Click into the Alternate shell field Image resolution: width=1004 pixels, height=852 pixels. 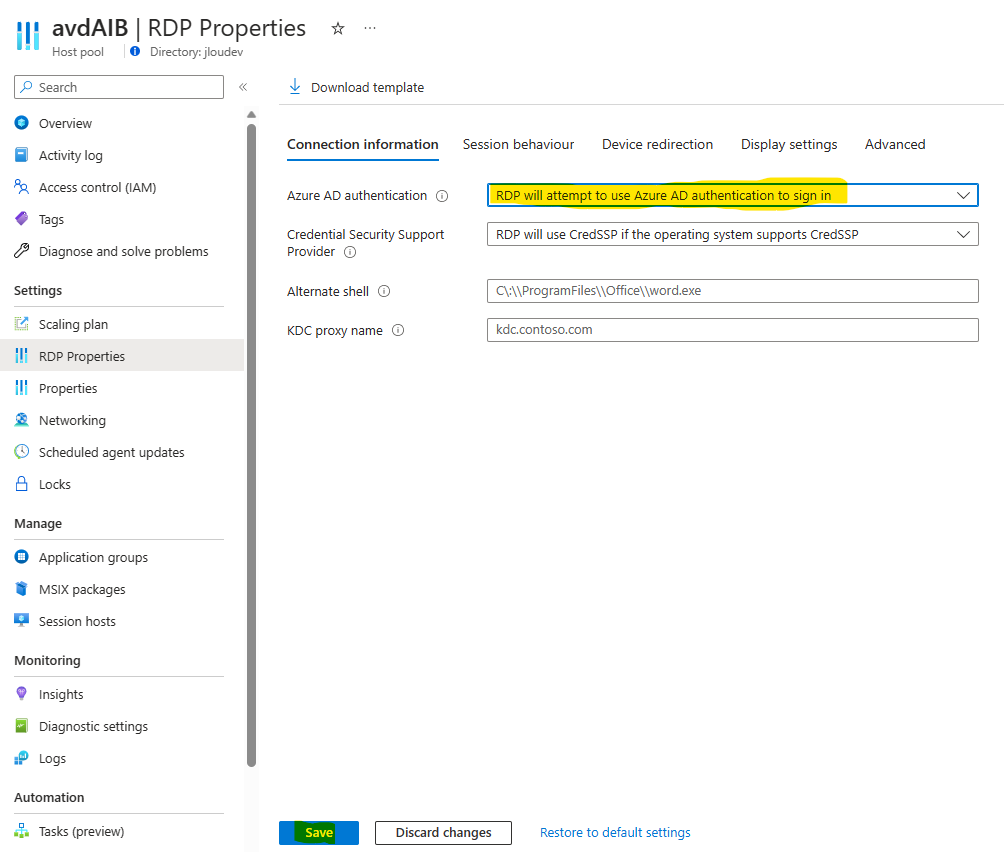(733, 291)
